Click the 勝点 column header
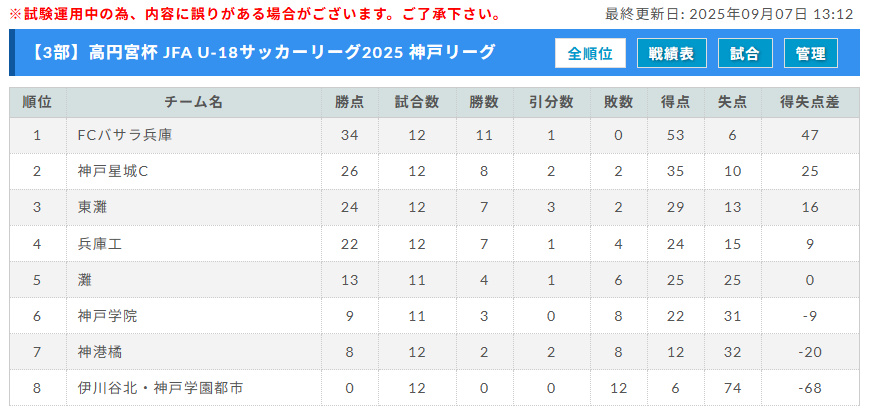 (349, 102)
